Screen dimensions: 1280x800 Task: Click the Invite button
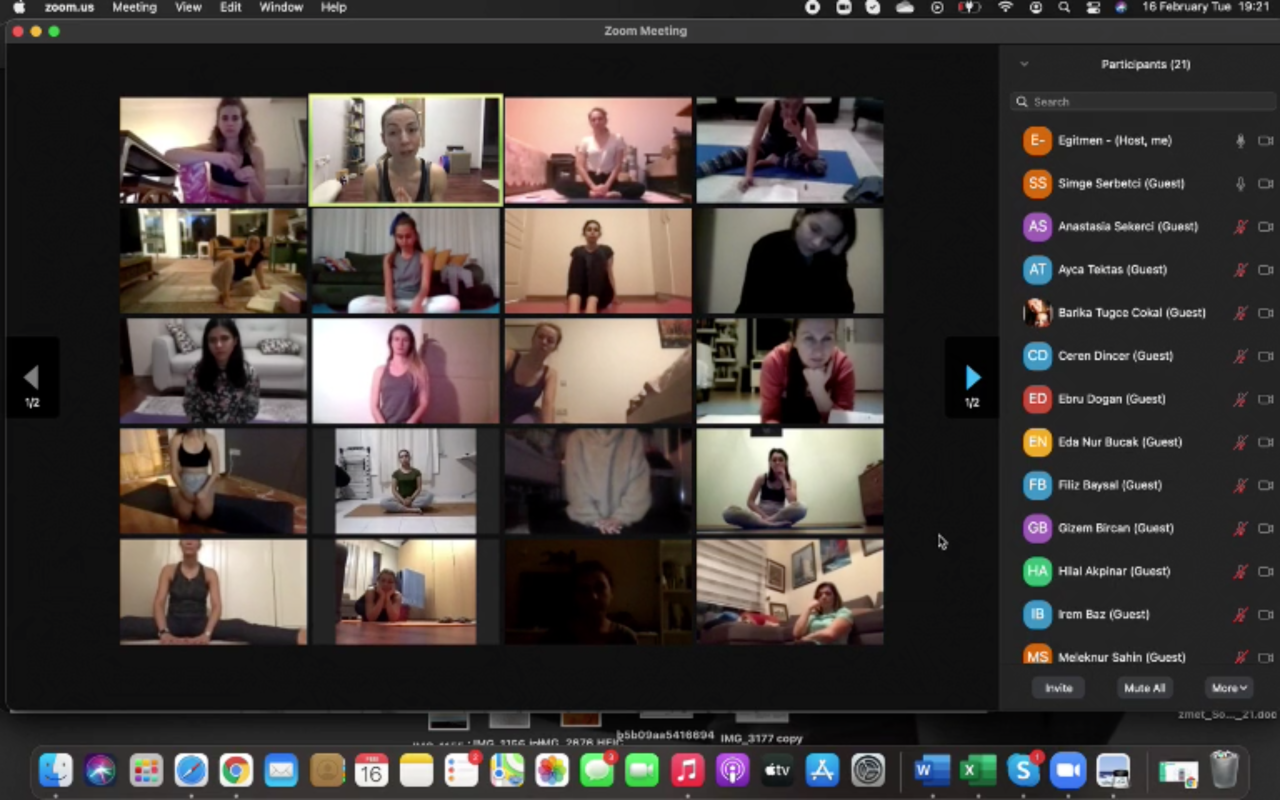pyautogui.click(x=1058, y=688)
